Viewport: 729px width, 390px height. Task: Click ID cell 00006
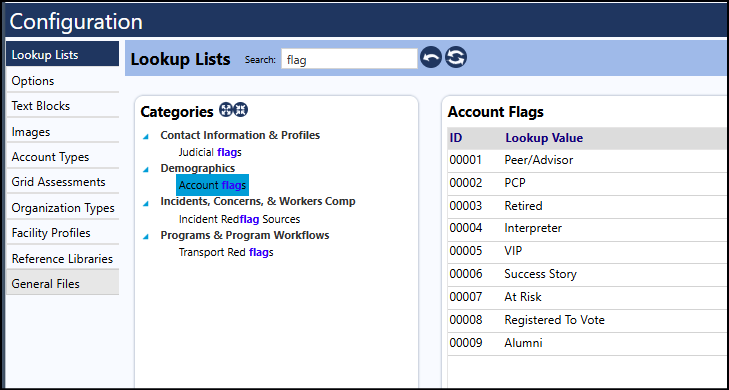click(466, 274)
